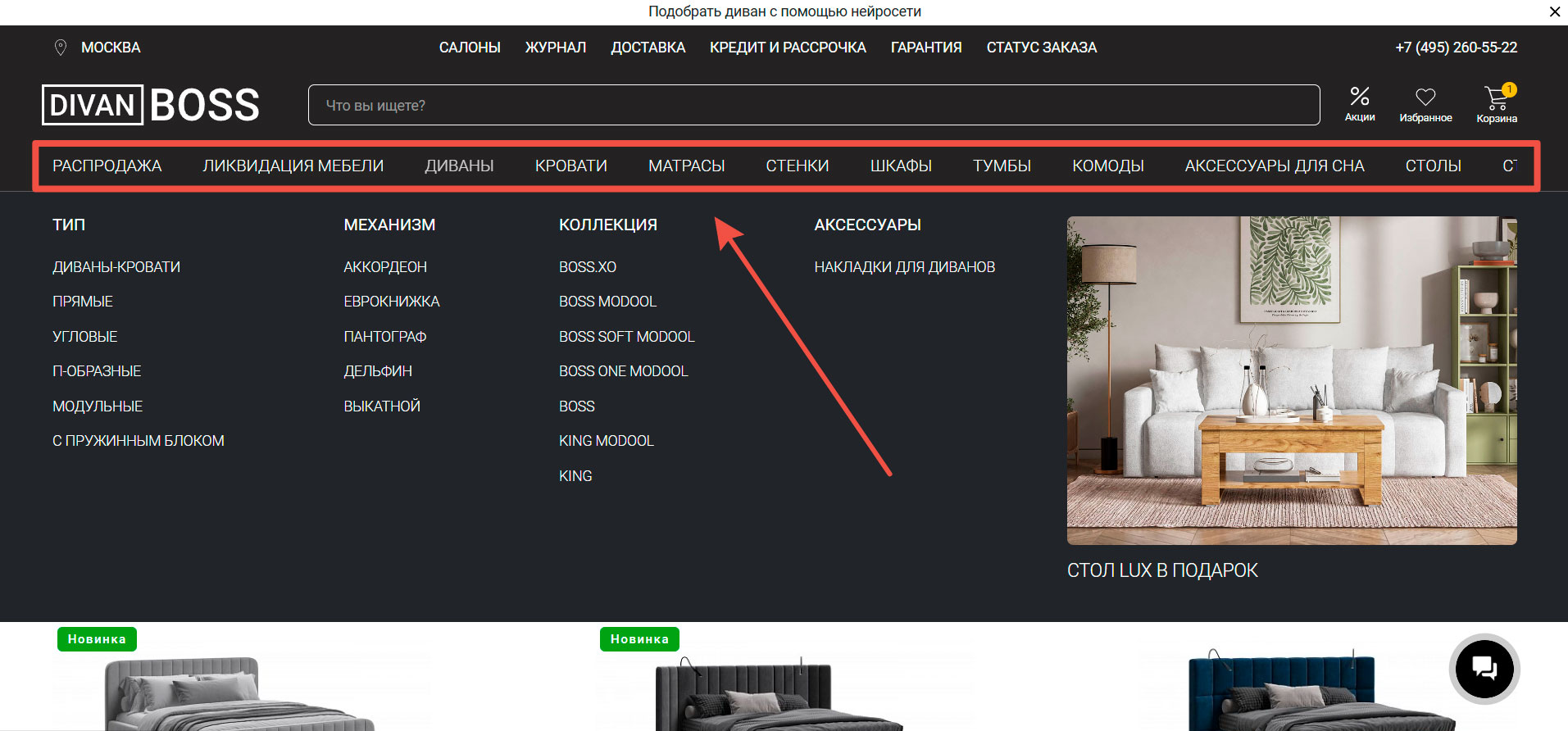Open Аксессуары для сна category
1568x731 pixels.
click(x=1275, y=166)
